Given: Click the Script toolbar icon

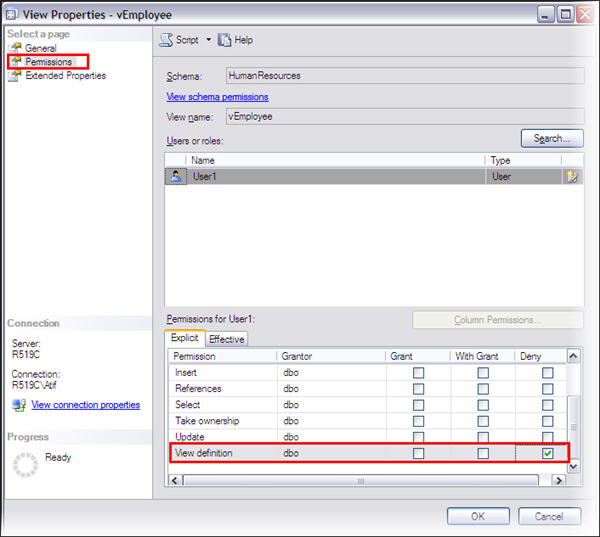Looking at the screenshot, I should (x=167, y=40).
